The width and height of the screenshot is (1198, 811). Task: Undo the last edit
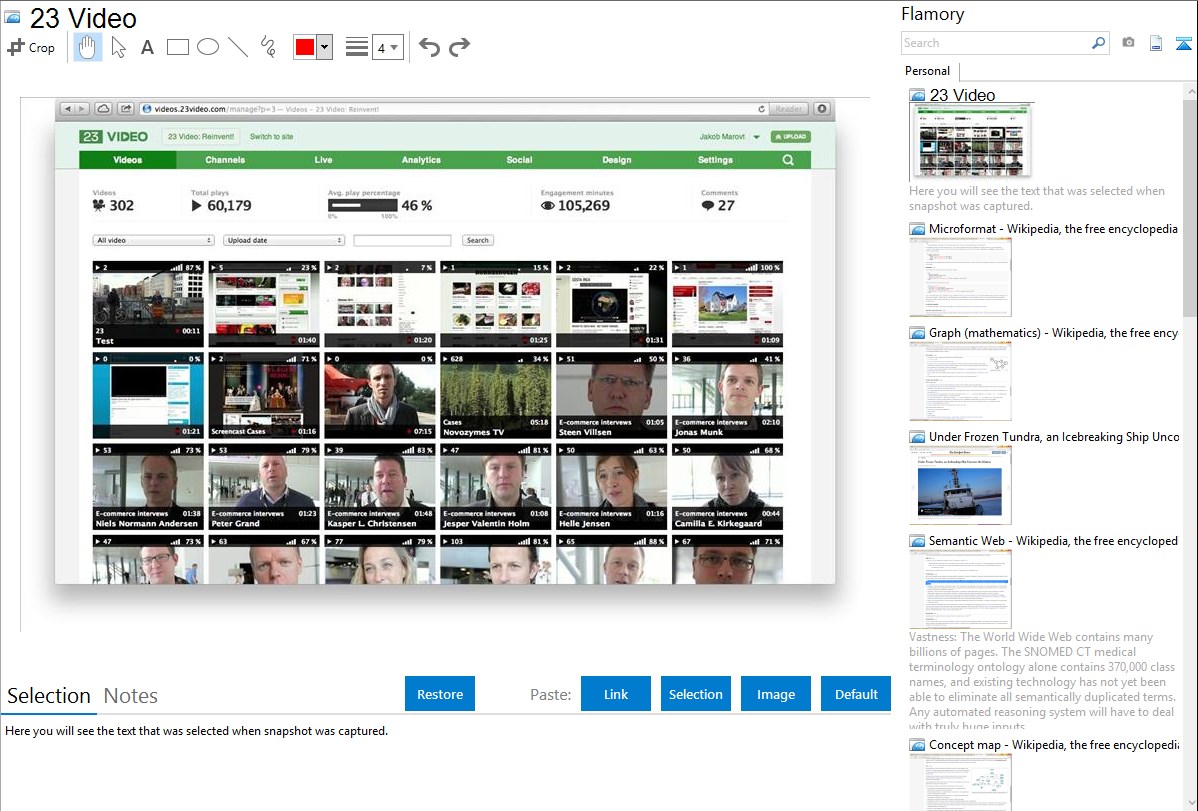429,47
